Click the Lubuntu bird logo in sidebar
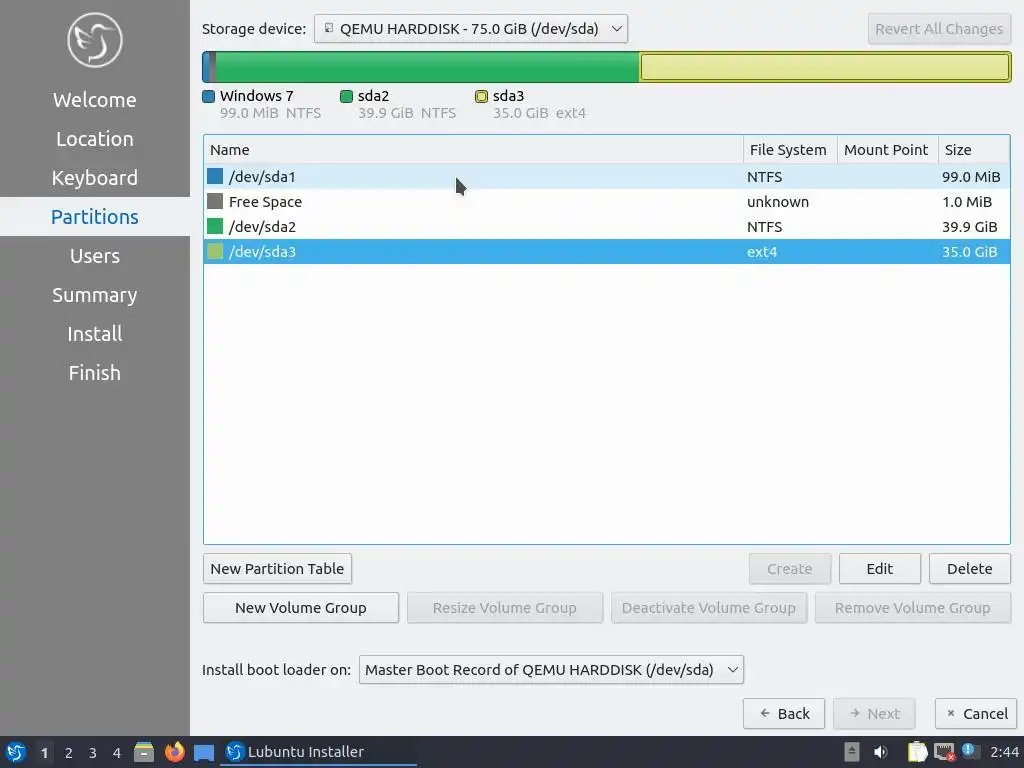Screen dimensions: 1024x768 (x=95, y=40)
